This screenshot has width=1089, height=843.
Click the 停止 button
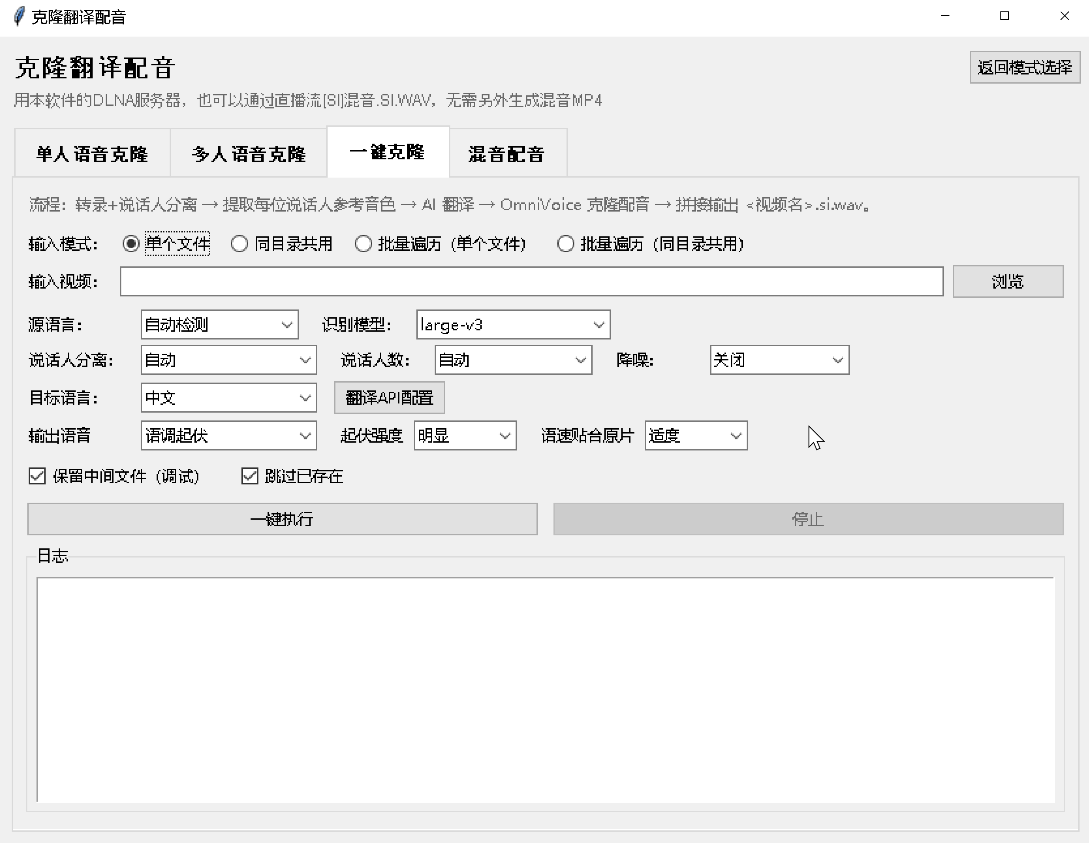808,519
